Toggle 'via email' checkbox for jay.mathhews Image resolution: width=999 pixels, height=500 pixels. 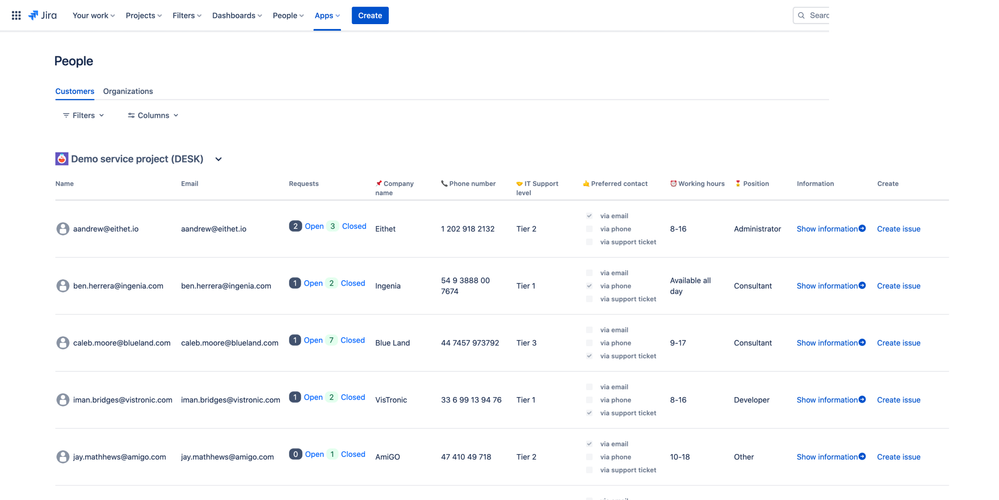click(x=589, y=444)
